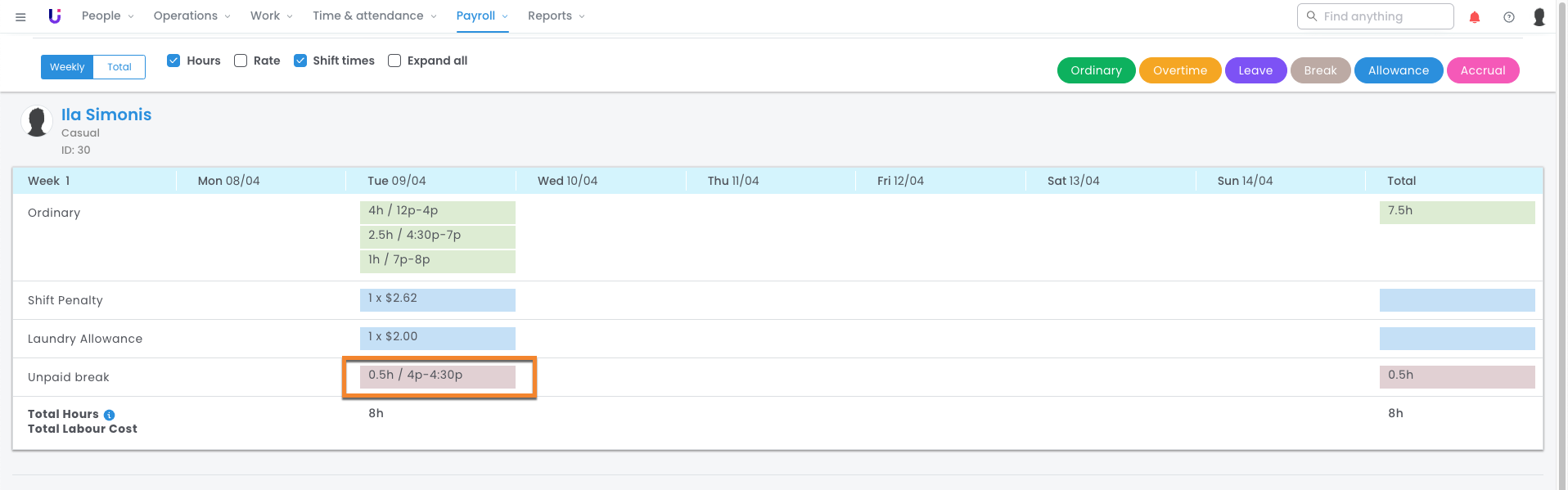Enable the Rate checkbox
Image resolution: width=1568 pixels, height=490 pixels.
click(241, 61)
